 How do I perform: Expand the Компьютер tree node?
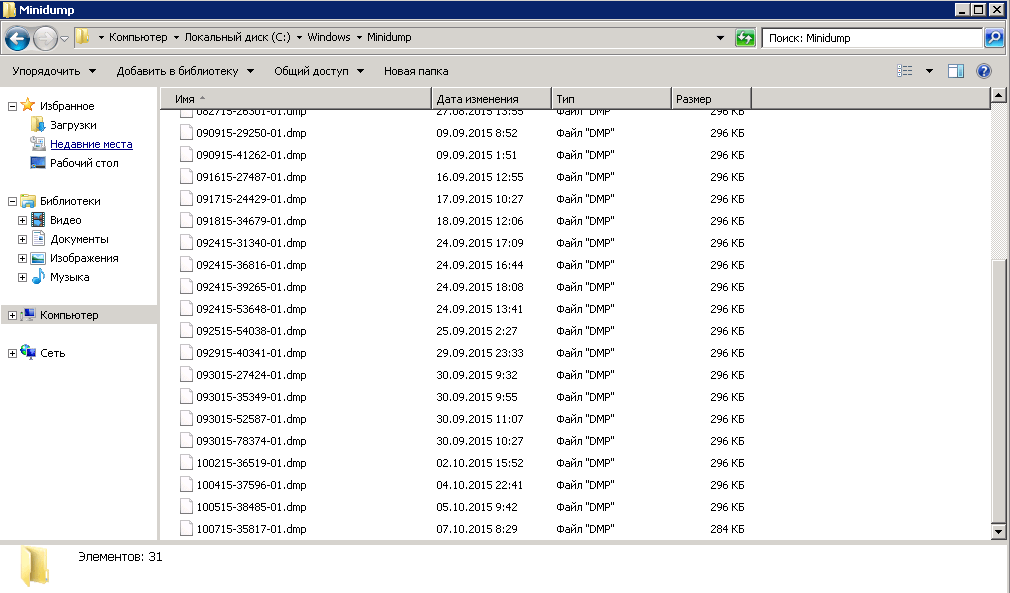[12, 316]
